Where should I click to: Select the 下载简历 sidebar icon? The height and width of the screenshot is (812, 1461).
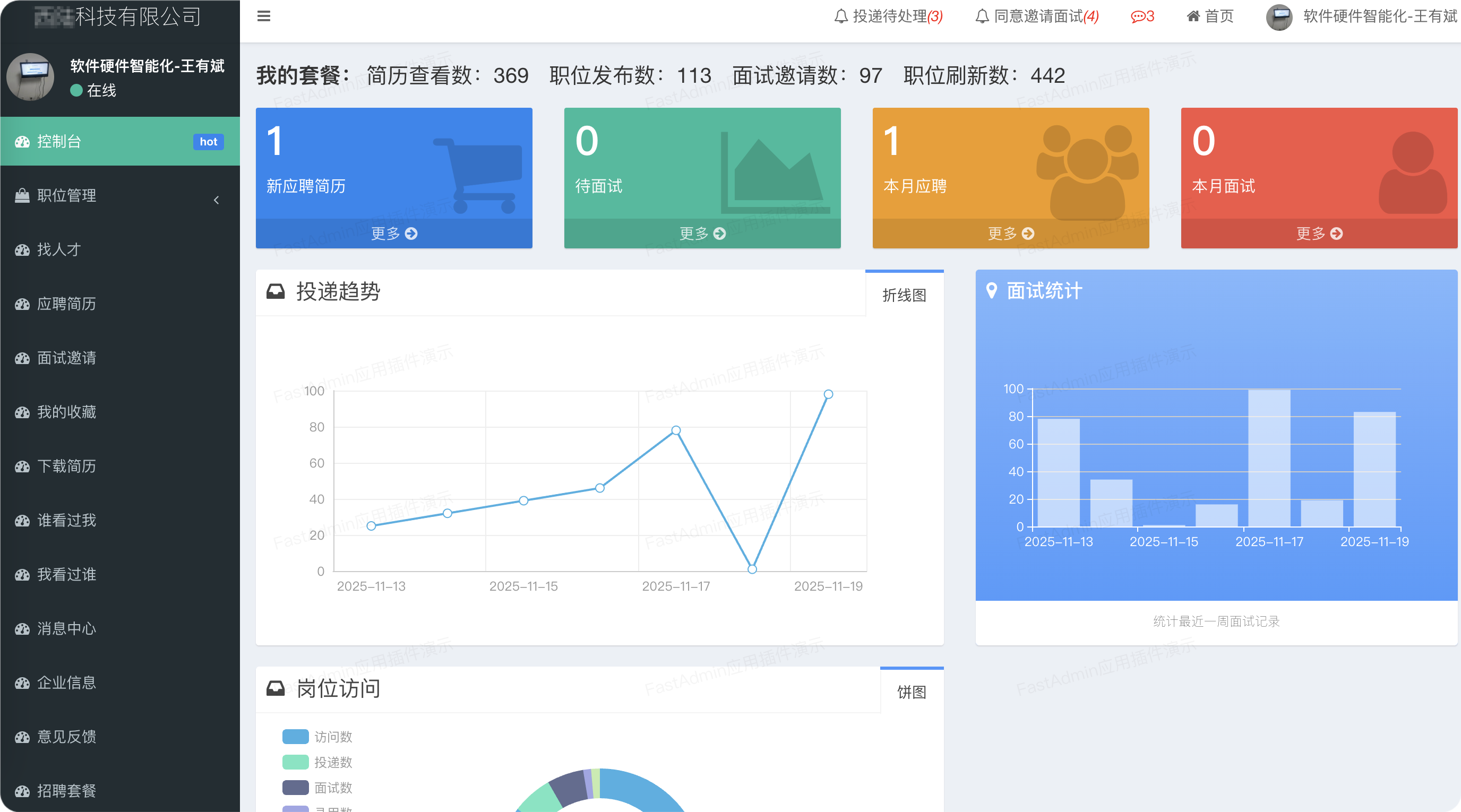[x=22, y=466]
